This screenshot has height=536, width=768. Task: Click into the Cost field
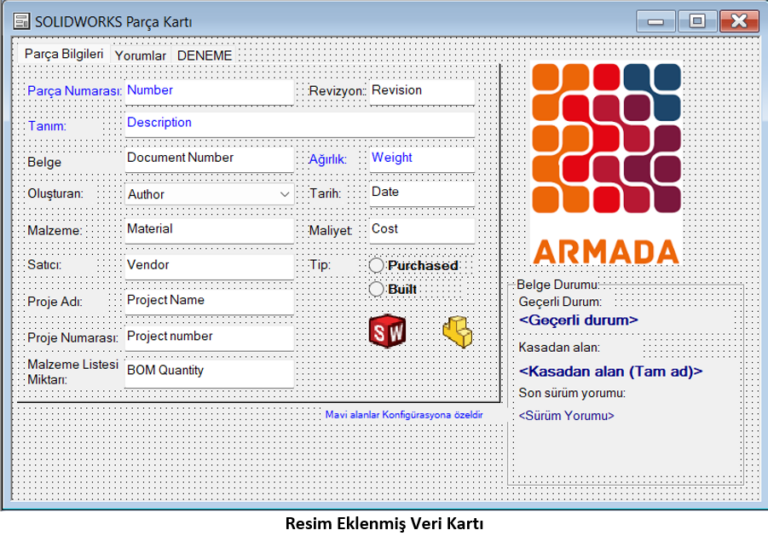point(420,230)
